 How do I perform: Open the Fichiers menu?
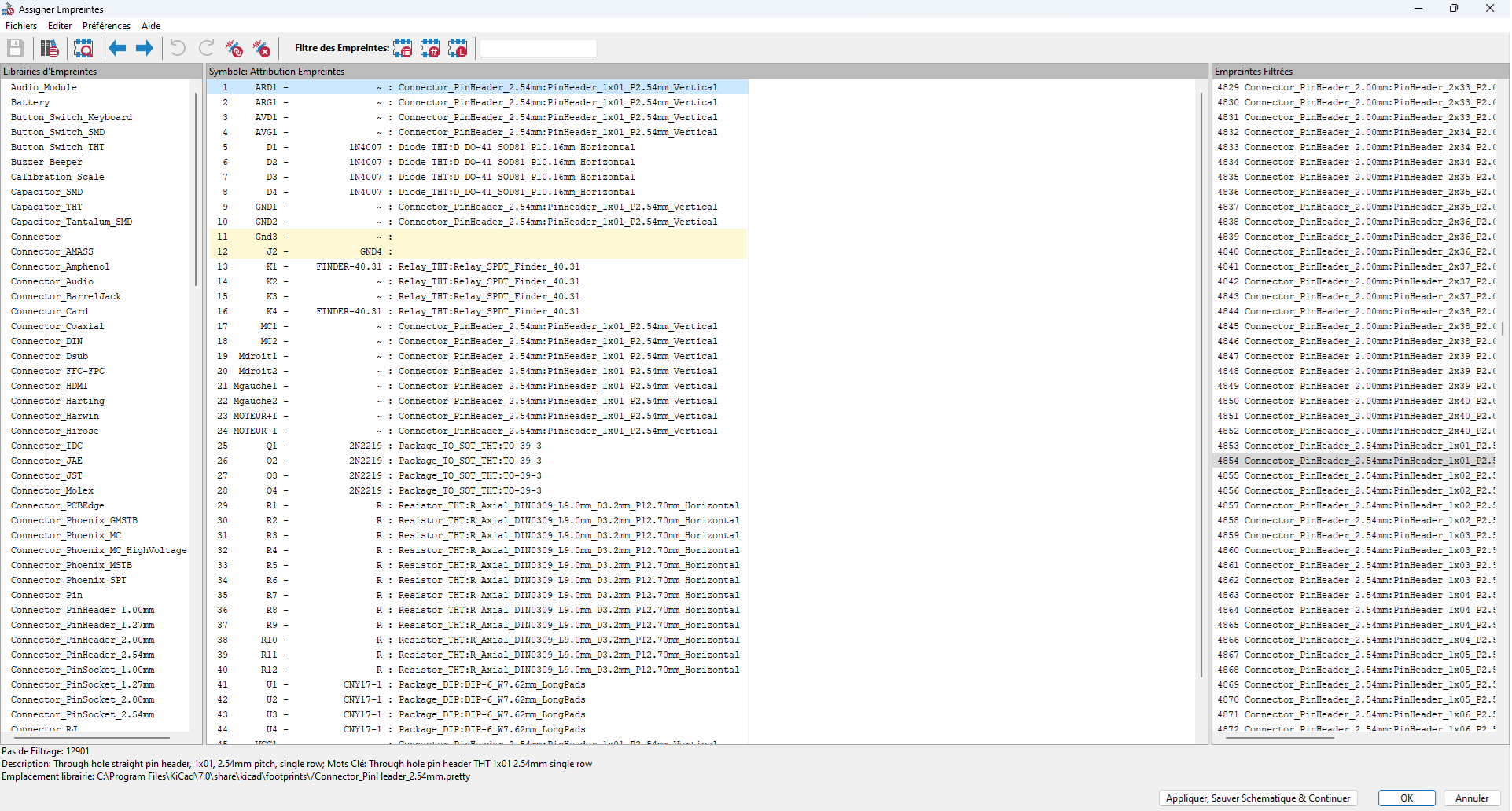[x=21, y=26]
